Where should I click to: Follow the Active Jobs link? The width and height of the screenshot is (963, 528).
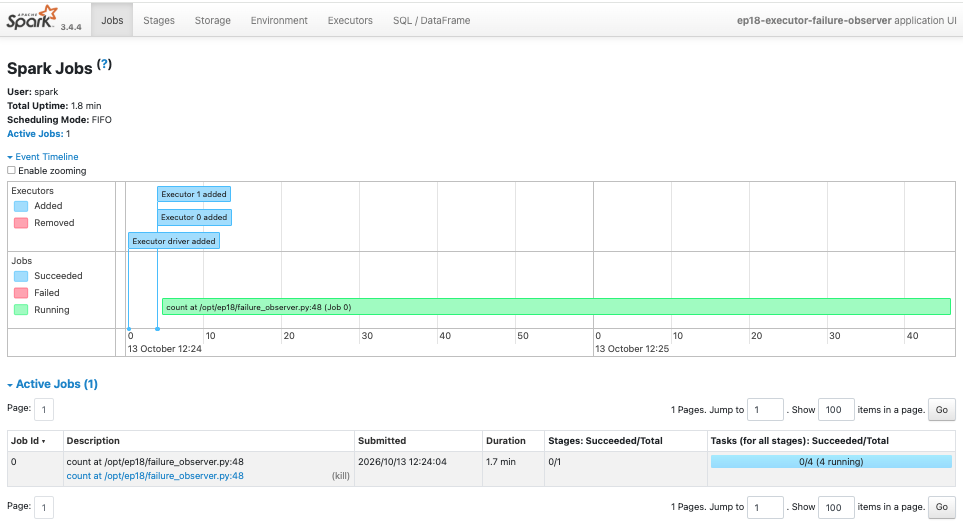tap(35, 133)
